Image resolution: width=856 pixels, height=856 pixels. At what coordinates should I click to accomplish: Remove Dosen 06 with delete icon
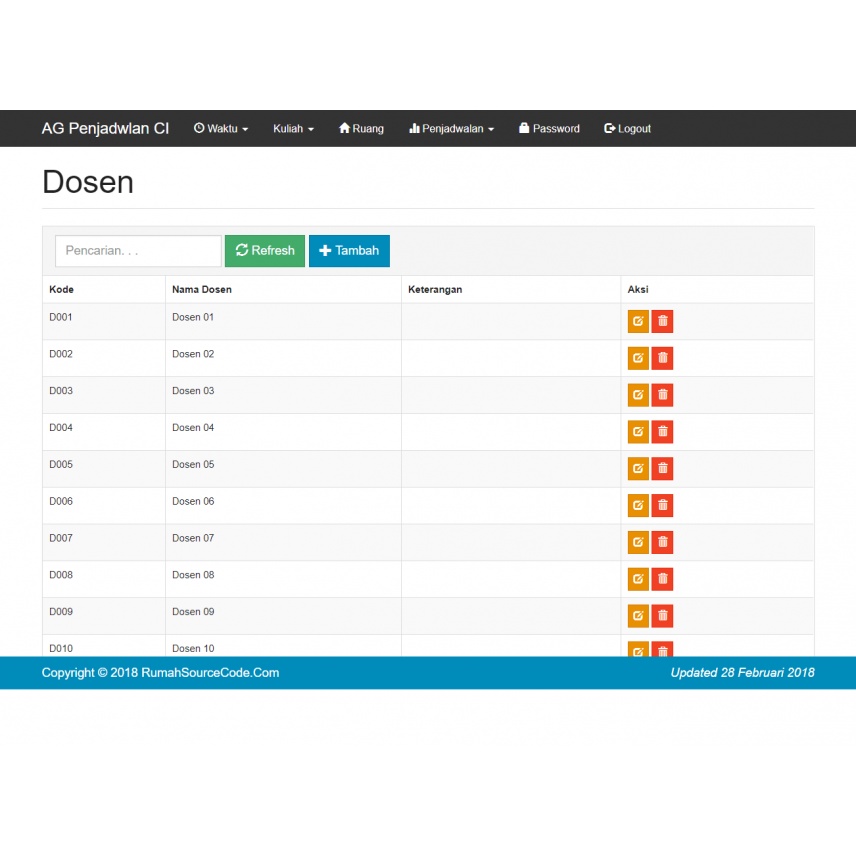click(662, 506)
